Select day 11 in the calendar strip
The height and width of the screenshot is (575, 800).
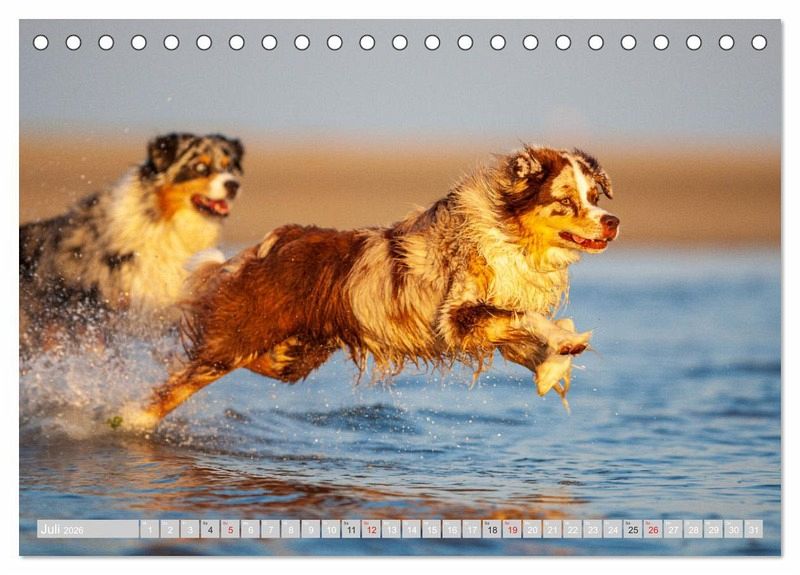[x=351, y=529]
